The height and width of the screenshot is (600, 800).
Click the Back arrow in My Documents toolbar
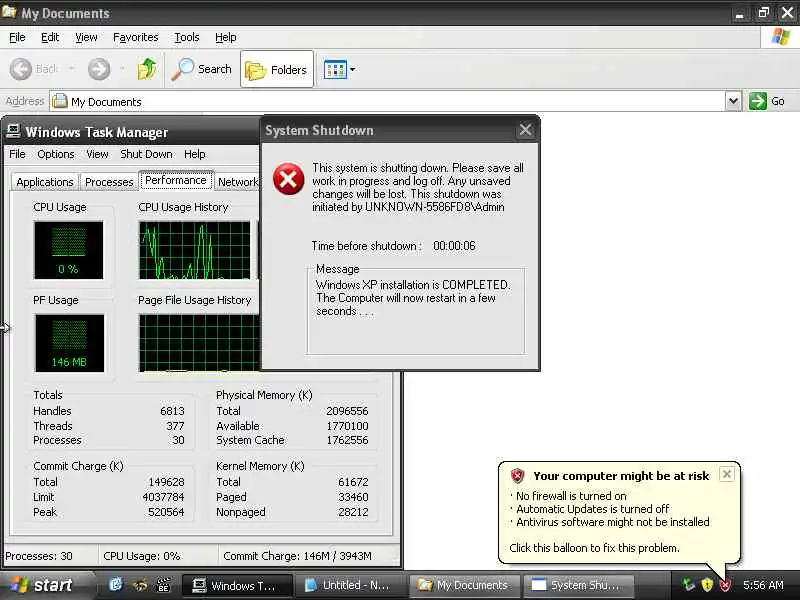point(21,69)
